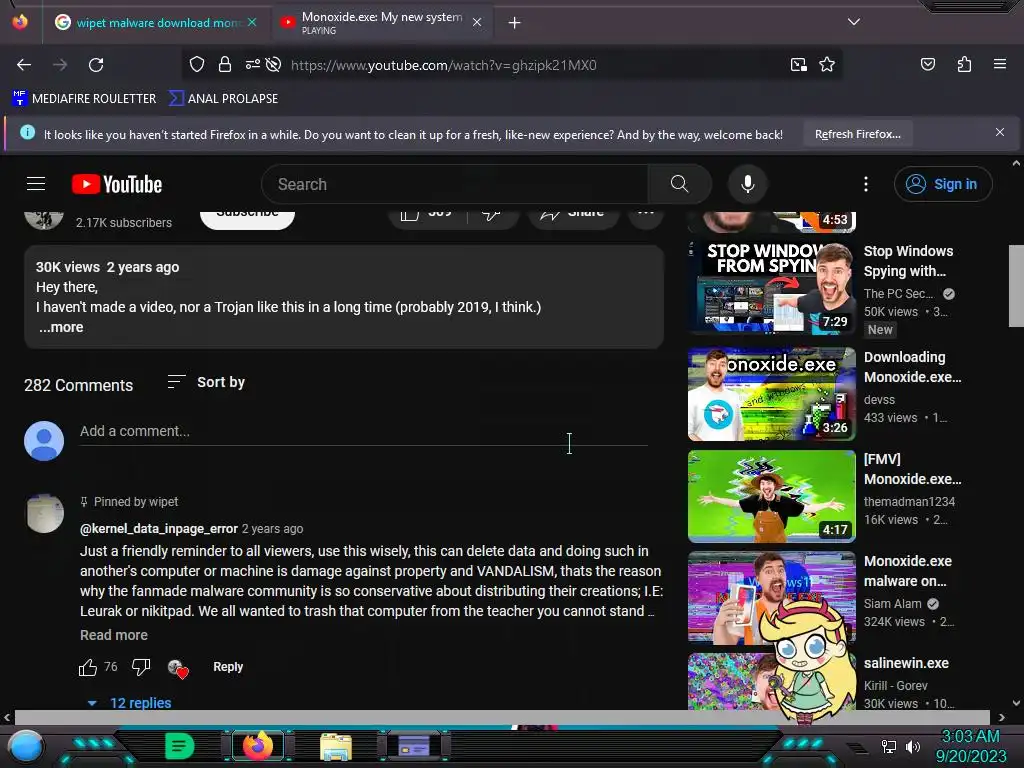Click the YouTube search magnifier button
Screen dimensions: 1024x768
(x=679, y=184)
